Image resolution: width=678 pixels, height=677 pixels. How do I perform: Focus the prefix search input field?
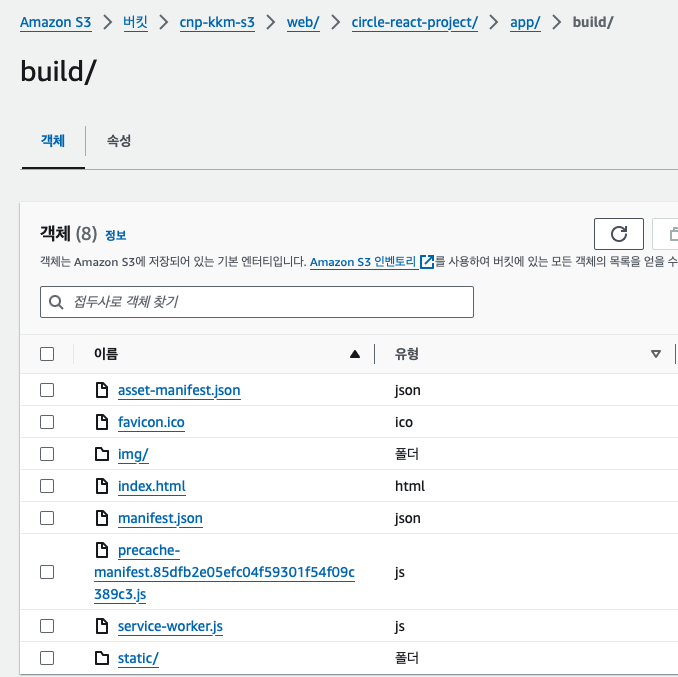pyautogui.click(x=265, y=302)
